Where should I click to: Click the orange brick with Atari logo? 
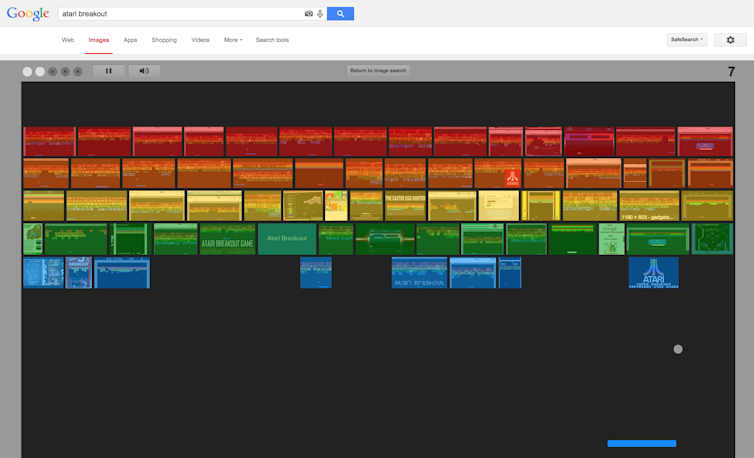[x=498, y=173]
